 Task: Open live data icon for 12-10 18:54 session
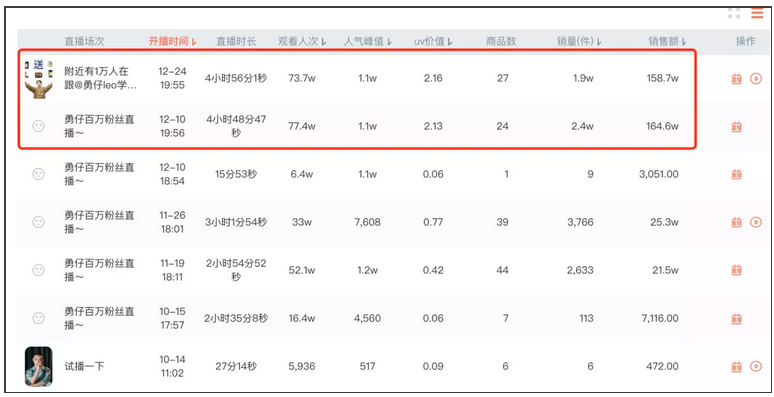point(736,174)
